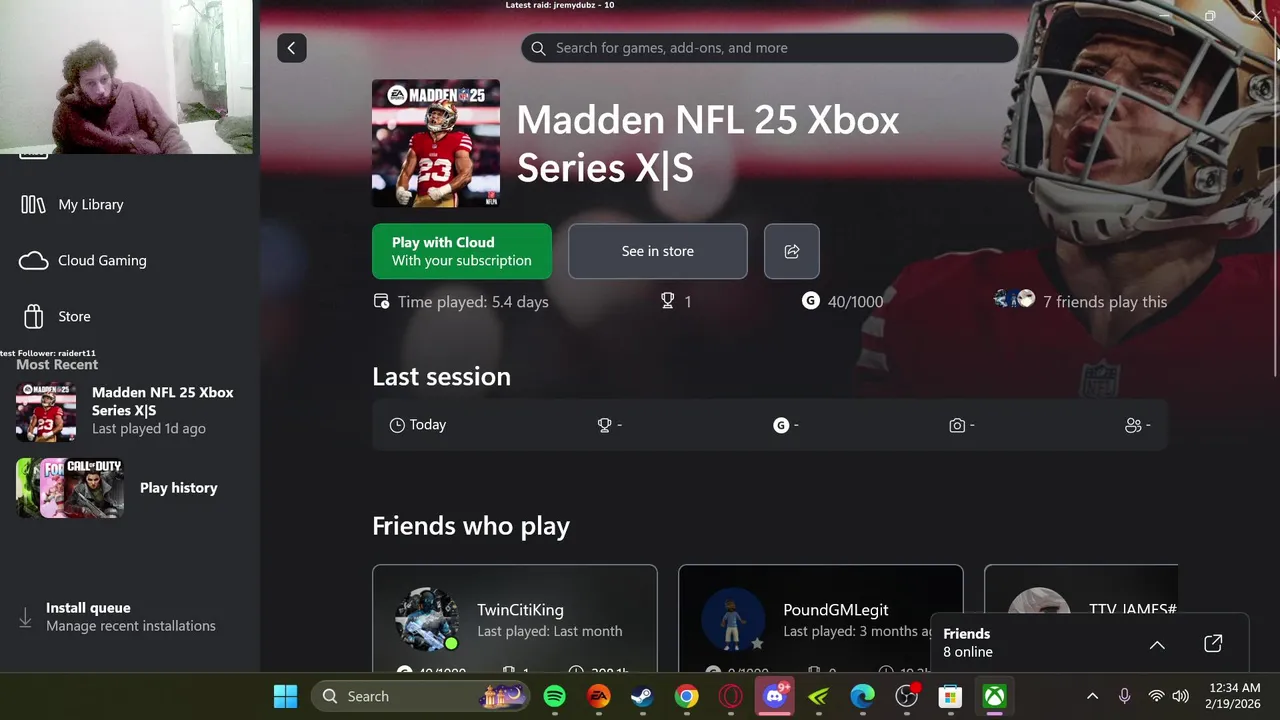
Task: Expand the Friends panel with chevron
Action: coord(1157,645)
